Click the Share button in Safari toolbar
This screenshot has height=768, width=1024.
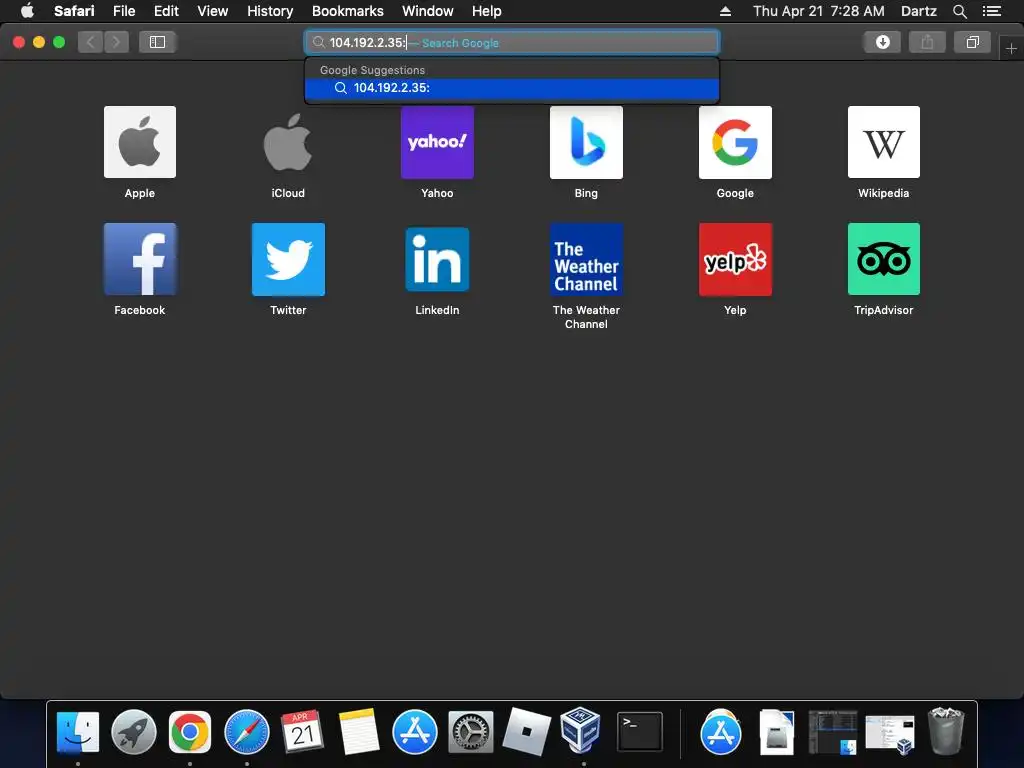coord(927,42)
